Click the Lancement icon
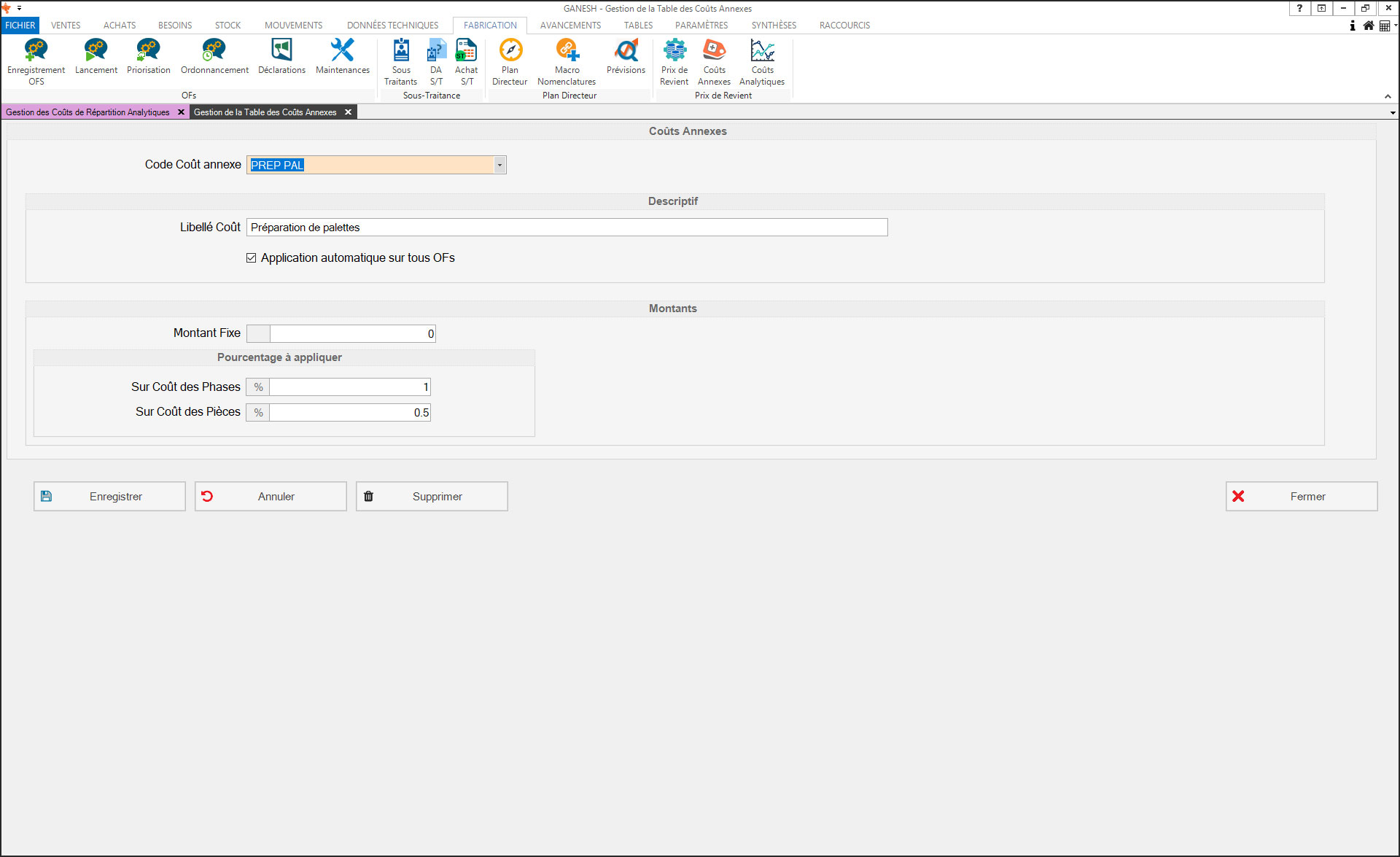The height and width of the screenshot is (857, 1400). (96, 57)
